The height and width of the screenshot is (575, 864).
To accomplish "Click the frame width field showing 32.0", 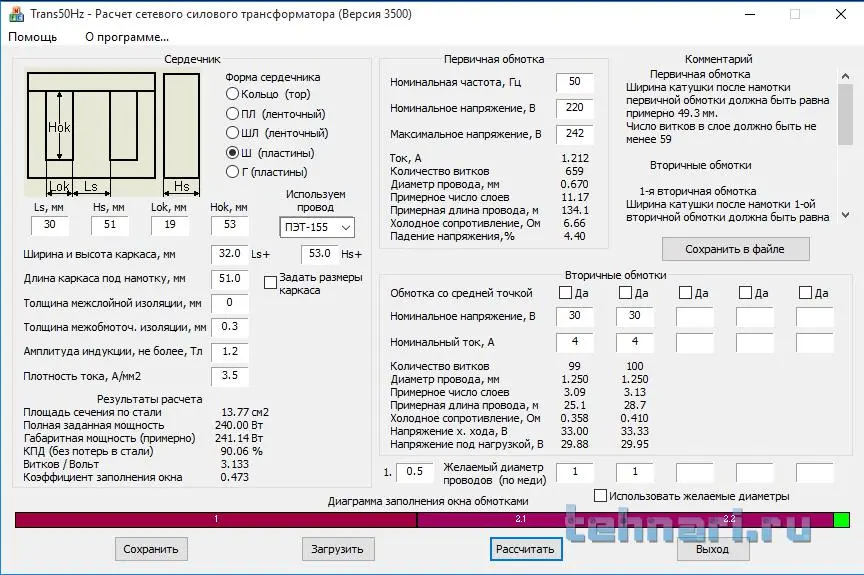I will [230, 254].
